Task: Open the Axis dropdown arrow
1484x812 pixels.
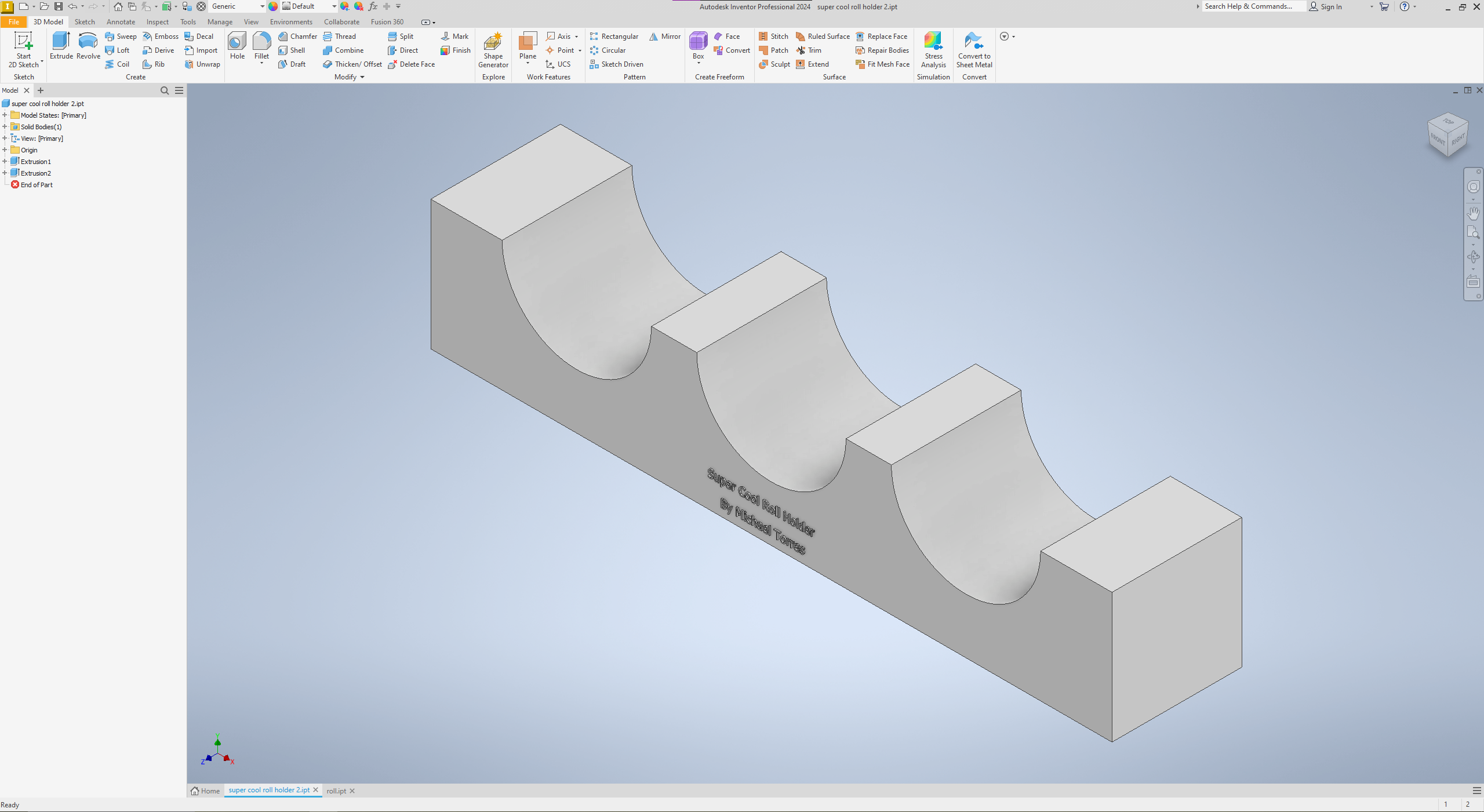Action: [577, 37]
